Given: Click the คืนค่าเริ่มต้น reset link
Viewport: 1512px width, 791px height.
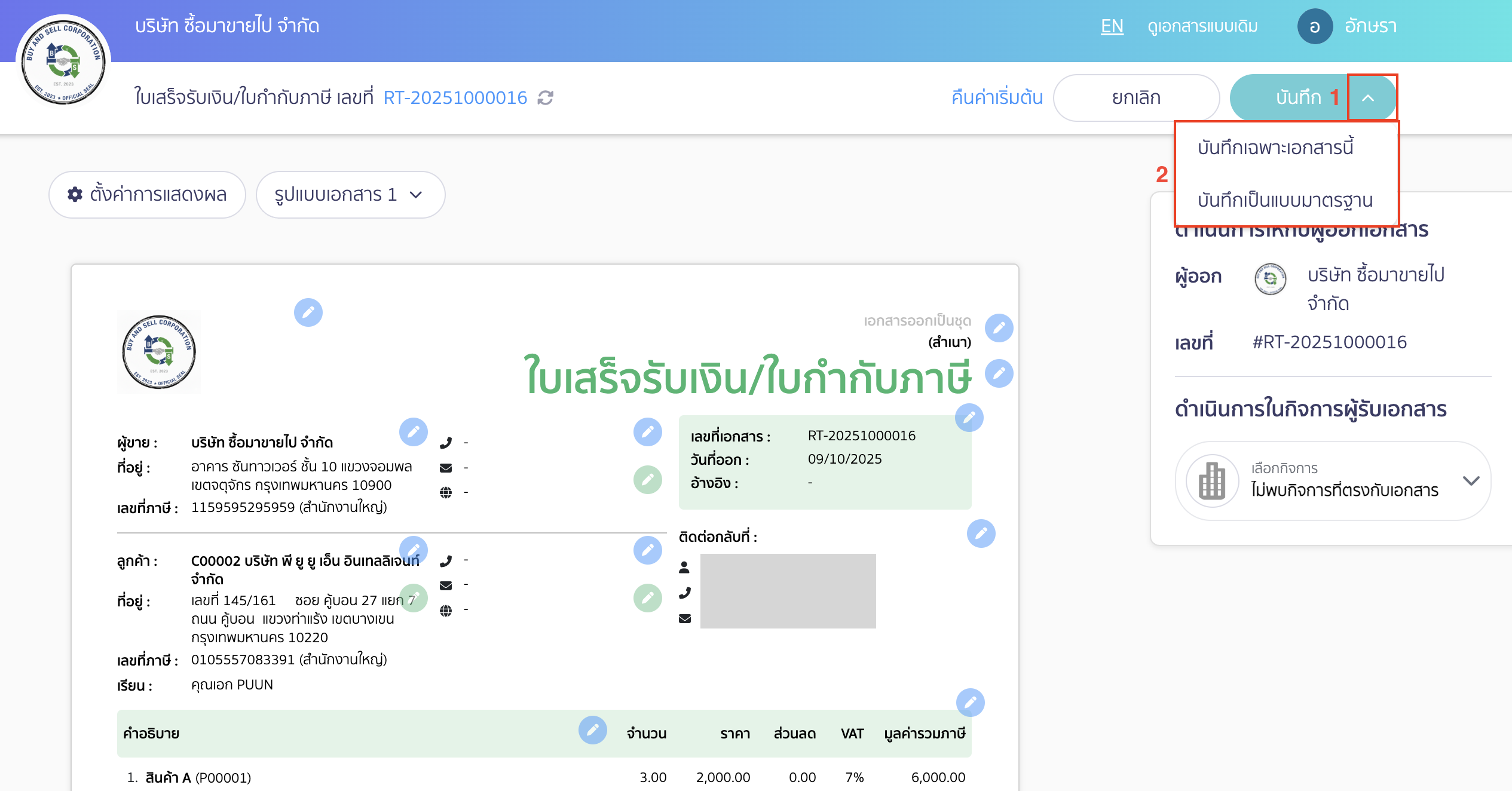Looking at the screenshot, I should [x=996, y=97].
